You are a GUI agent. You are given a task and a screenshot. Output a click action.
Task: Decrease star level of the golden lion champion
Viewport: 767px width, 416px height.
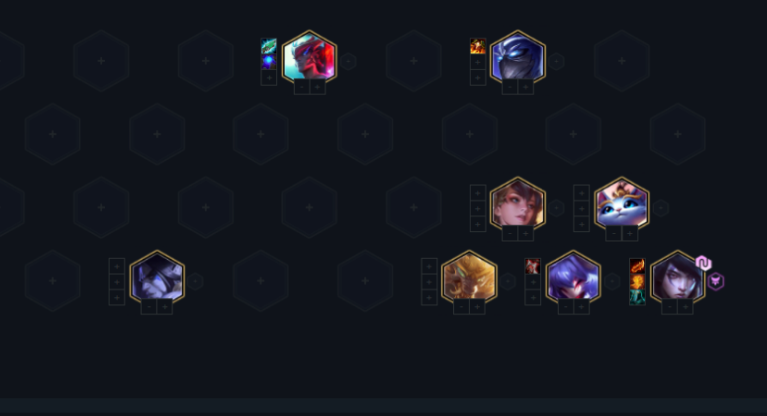click(461, 307)
